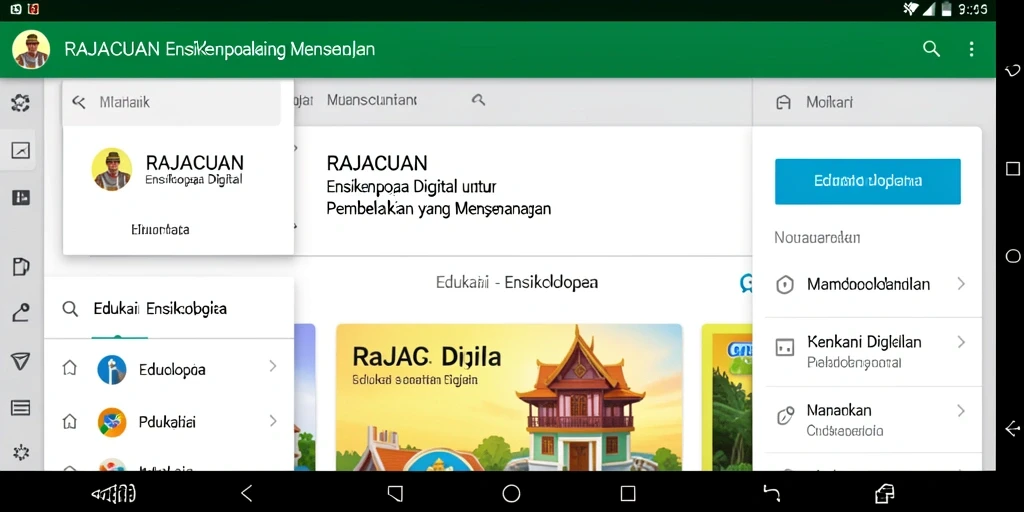Tap the side rail back arrow
Image resolution: width=1024 pixels, height=512 pixels.
click(x=1013, y=429)
